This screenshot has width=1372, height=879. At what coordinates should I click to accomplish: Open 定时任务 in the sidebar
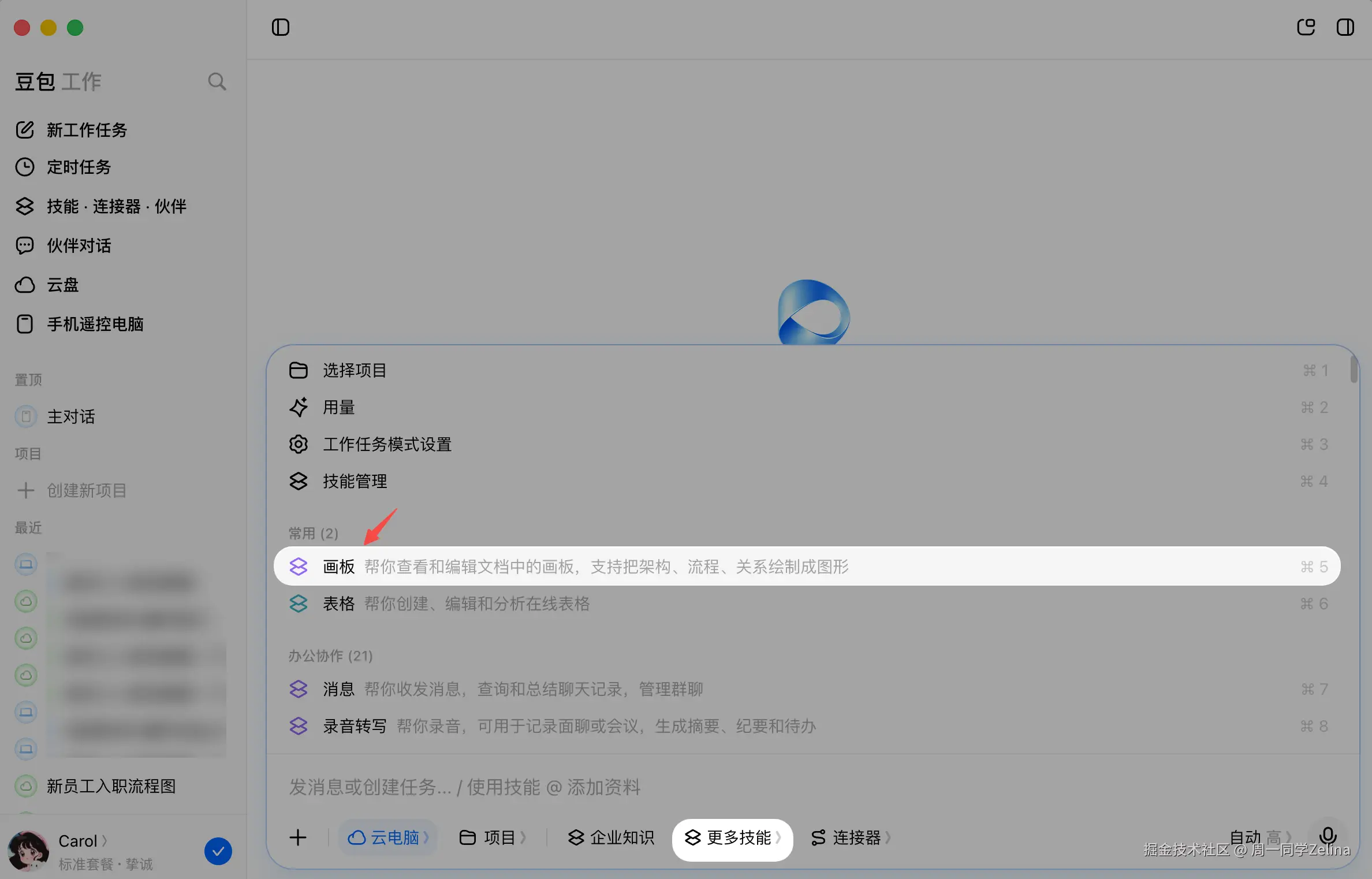(x=79, y=167)
